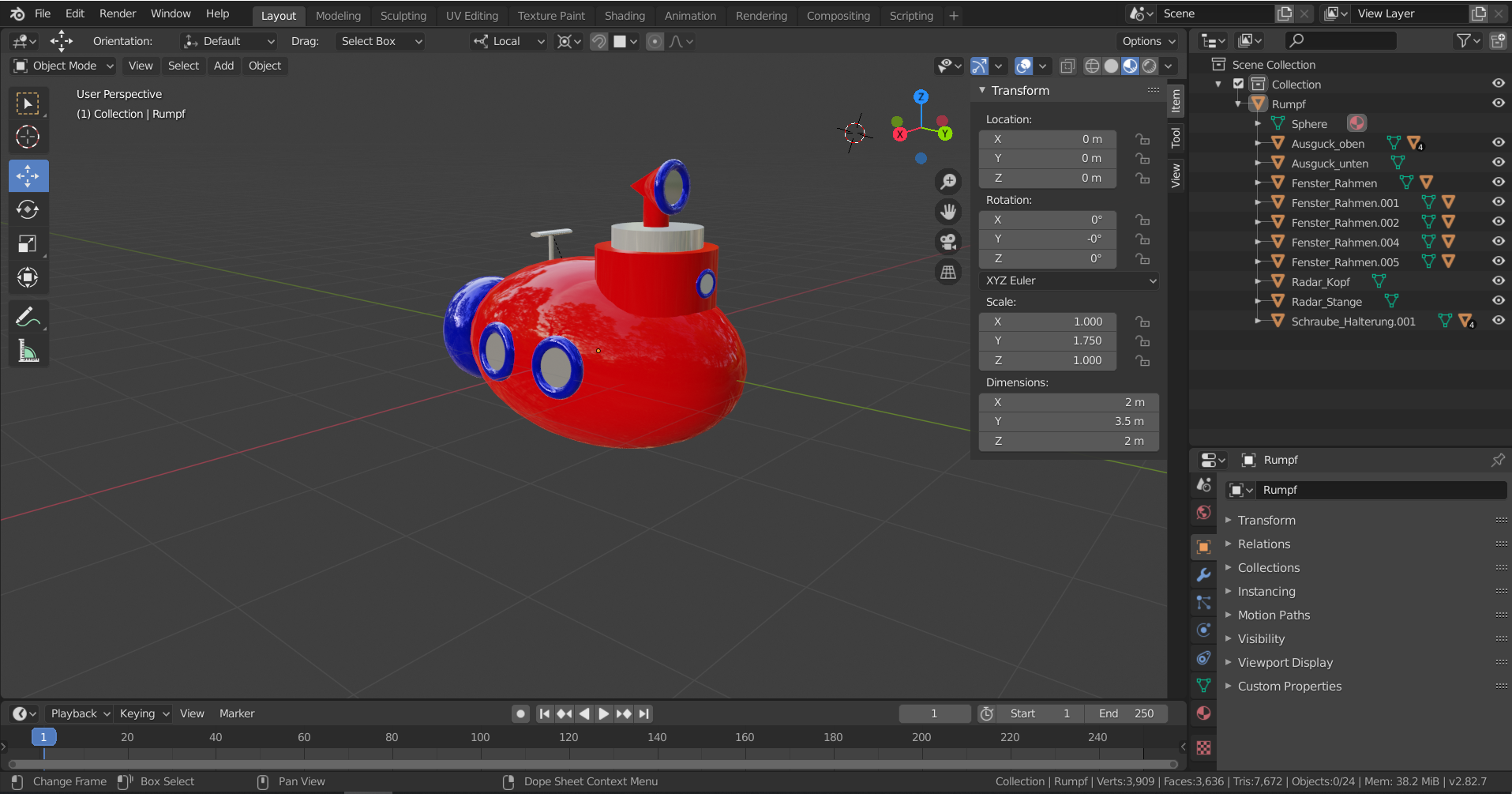
Task: Activate the Annotate pencil tool
Action: pos(28,318)
